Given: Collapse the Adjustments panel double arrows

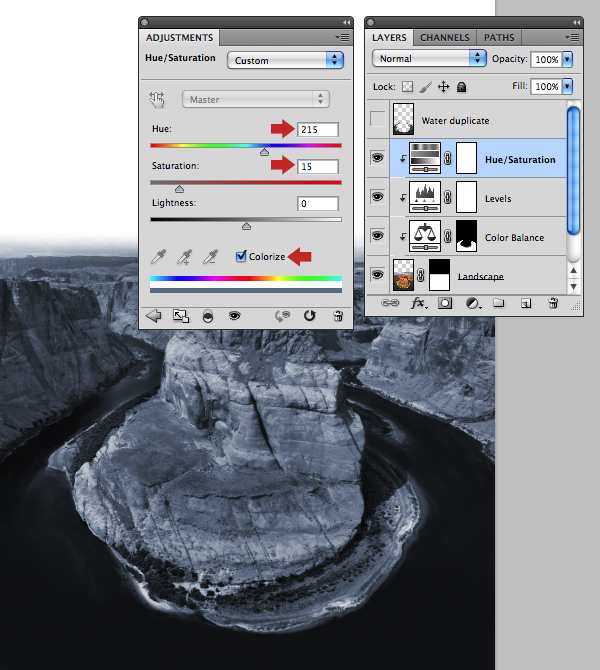Looking at the screenshot, I should click(346, 22).
